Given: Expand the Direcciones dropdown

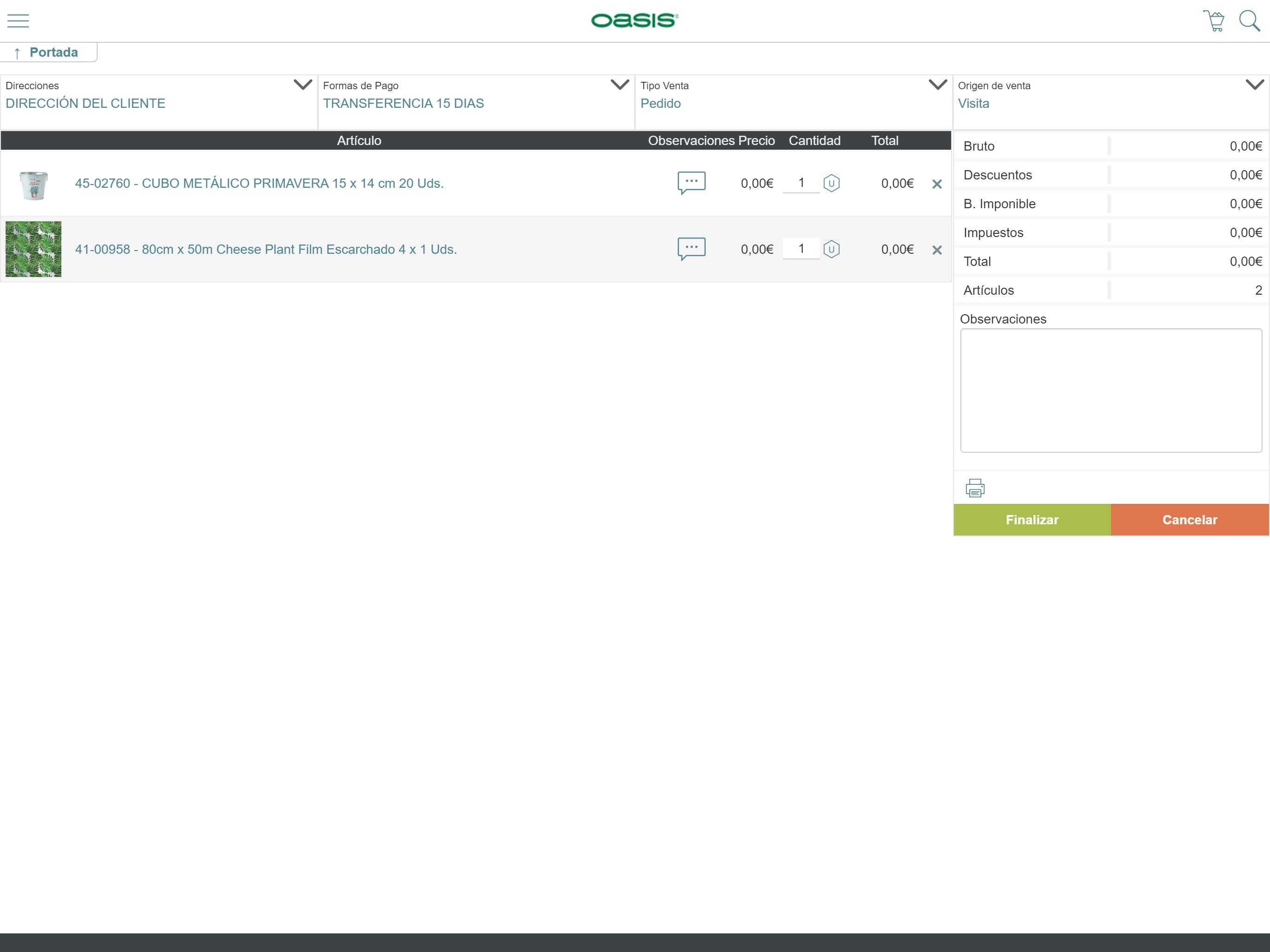Looking at the screenshot, I should point(303,85).
